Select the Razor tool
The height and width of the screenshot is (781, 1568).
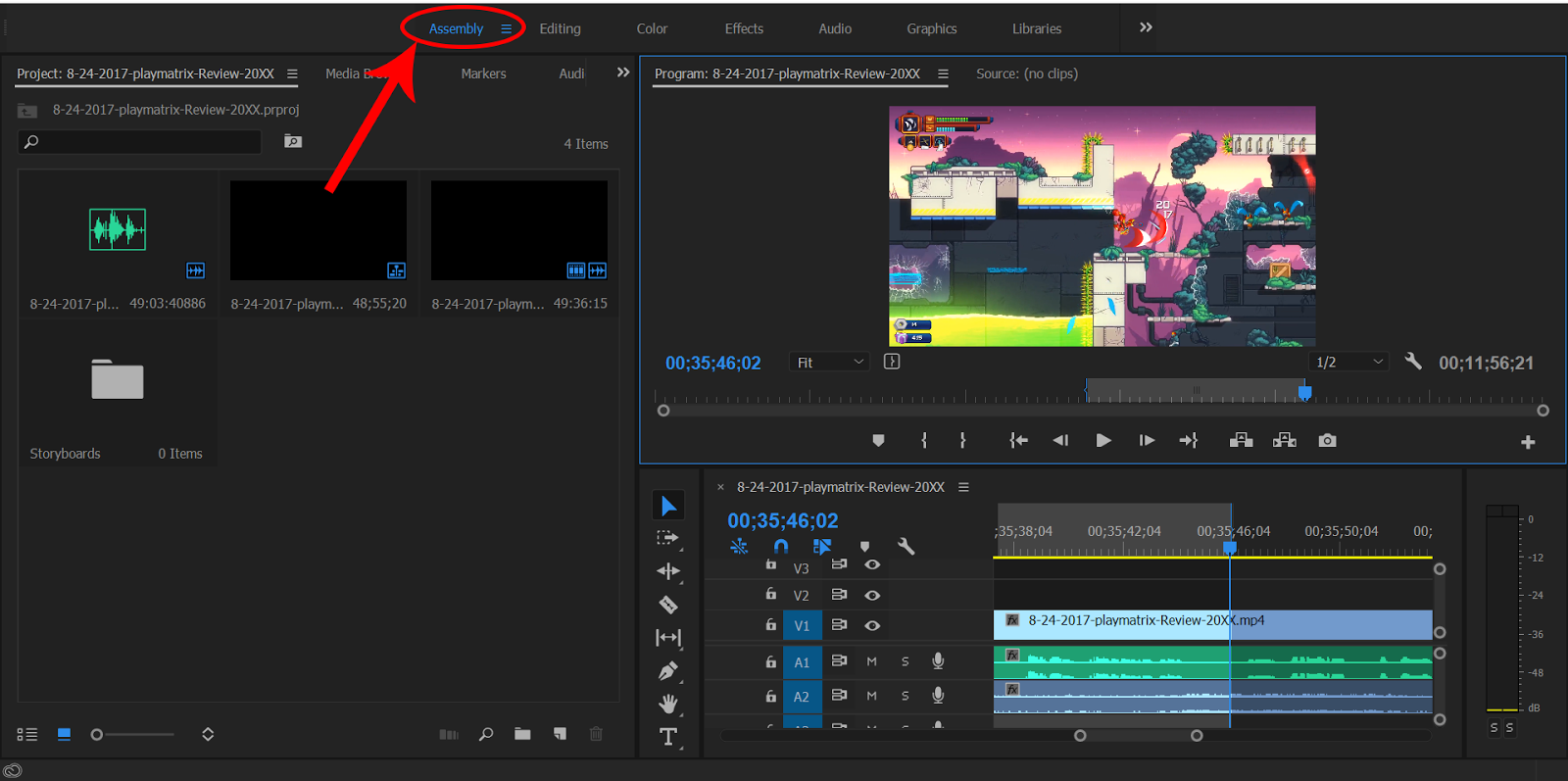pyautogui.click(x=668, y=605)
